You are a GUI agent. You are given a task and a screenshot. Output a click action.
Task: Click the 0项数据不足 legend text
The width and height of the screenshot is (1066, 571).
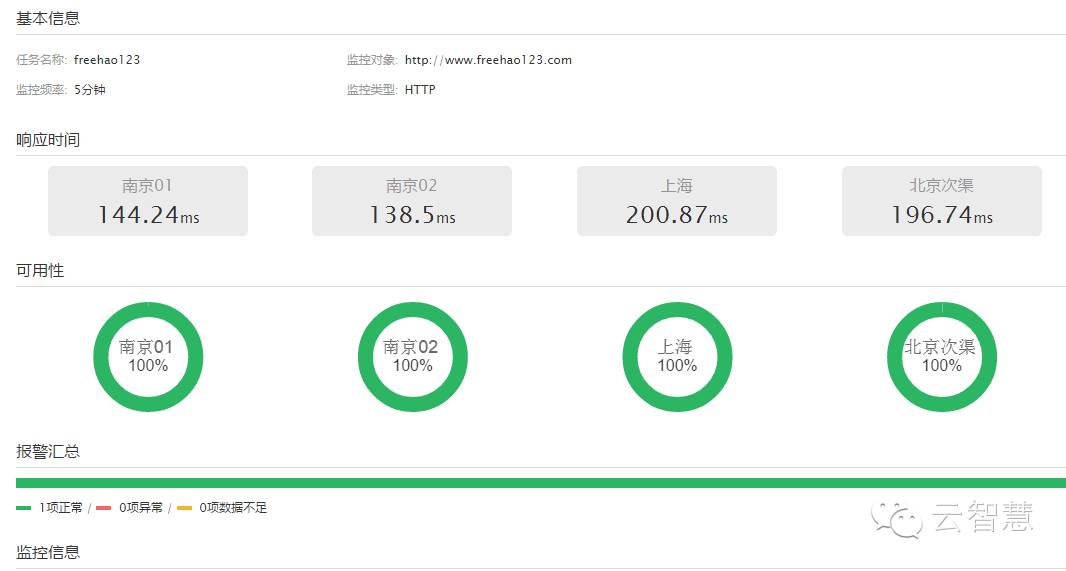[x=233, y=508]
